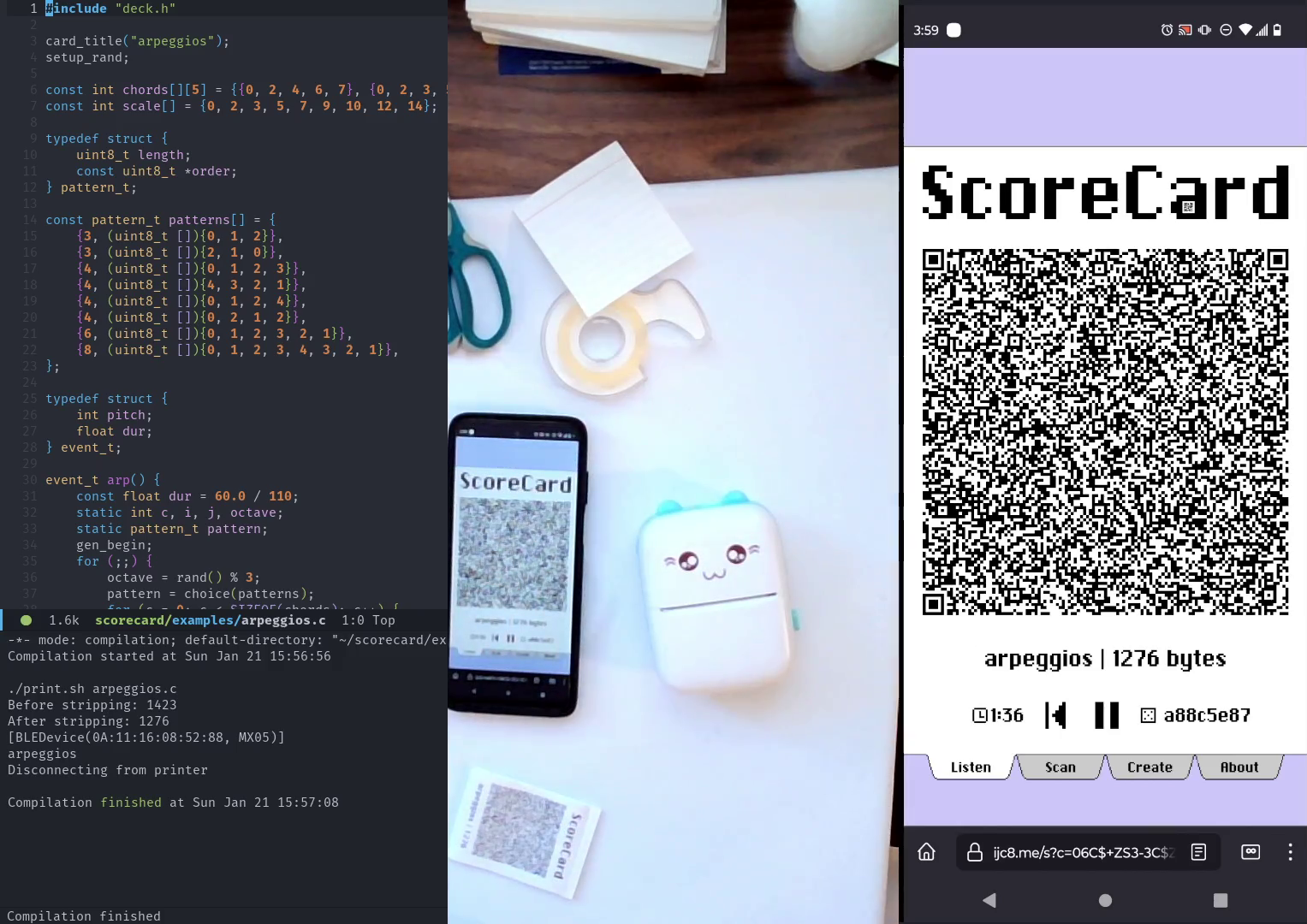The image size is (1307, 924).
Task: Click the 'const float dur = 60.0 / 110;' line
Action: [187, 496]
